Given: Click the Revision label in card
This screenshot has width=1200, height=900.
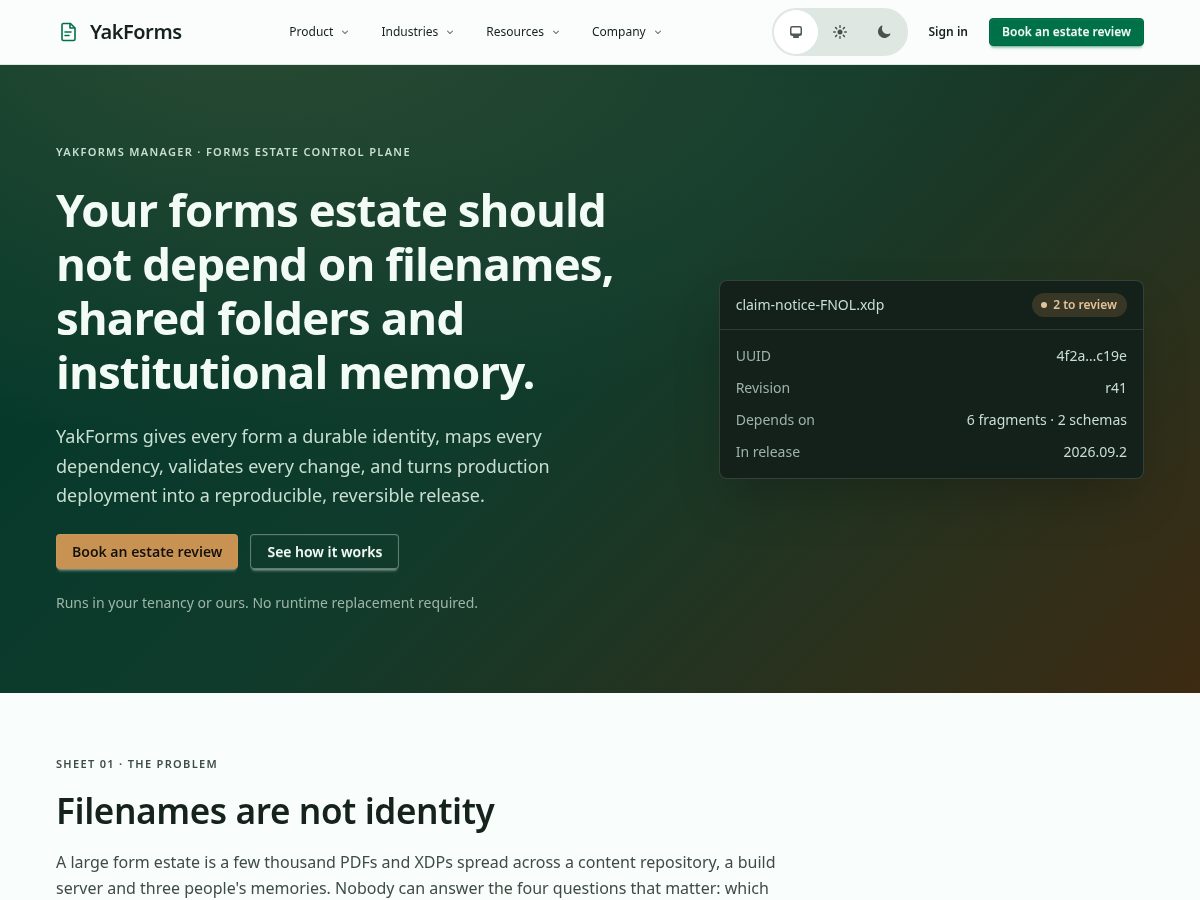Looking at the screenshot, I should pos(763,388).
